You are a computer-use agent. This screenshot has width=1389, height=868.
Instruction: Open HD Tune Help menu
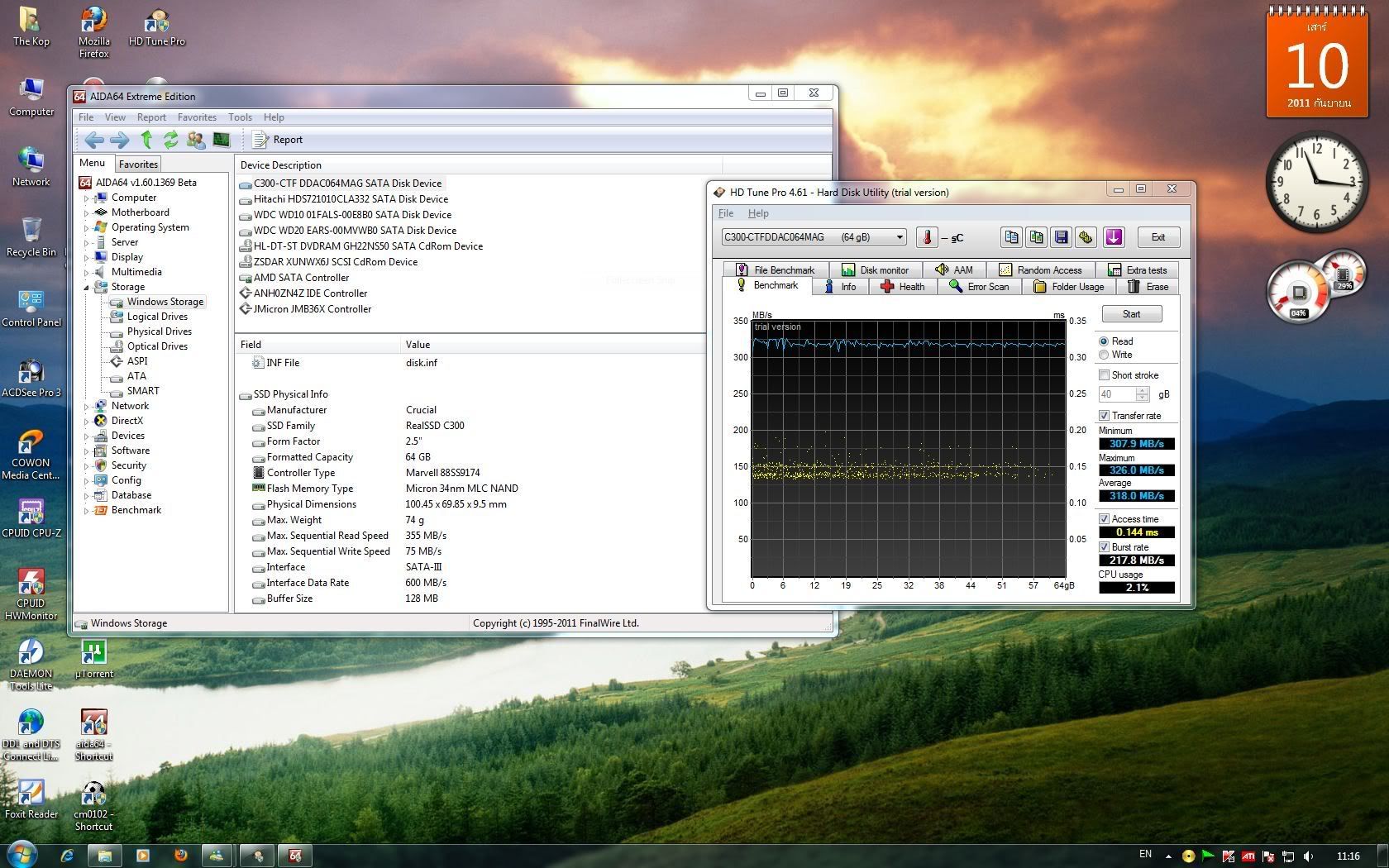click(x=758, y=213)
